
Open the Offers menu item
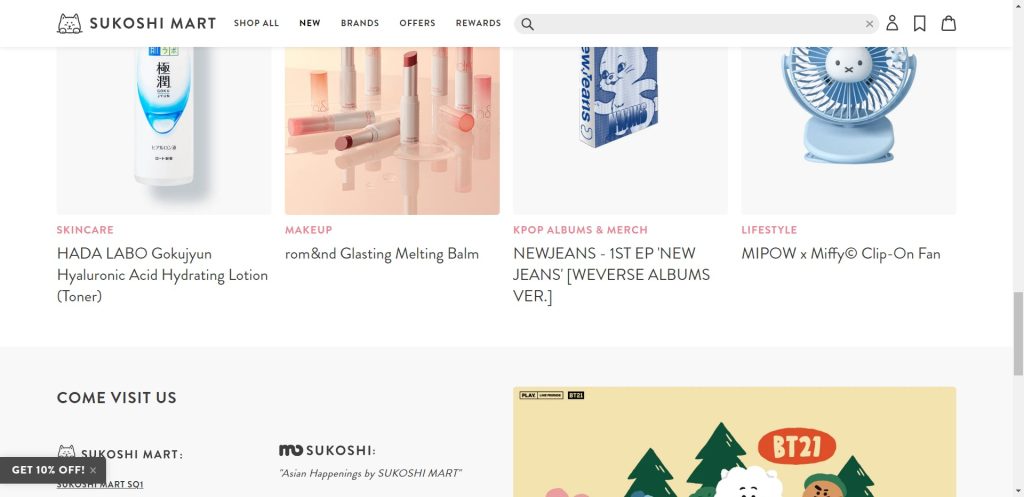pos(417,23)
